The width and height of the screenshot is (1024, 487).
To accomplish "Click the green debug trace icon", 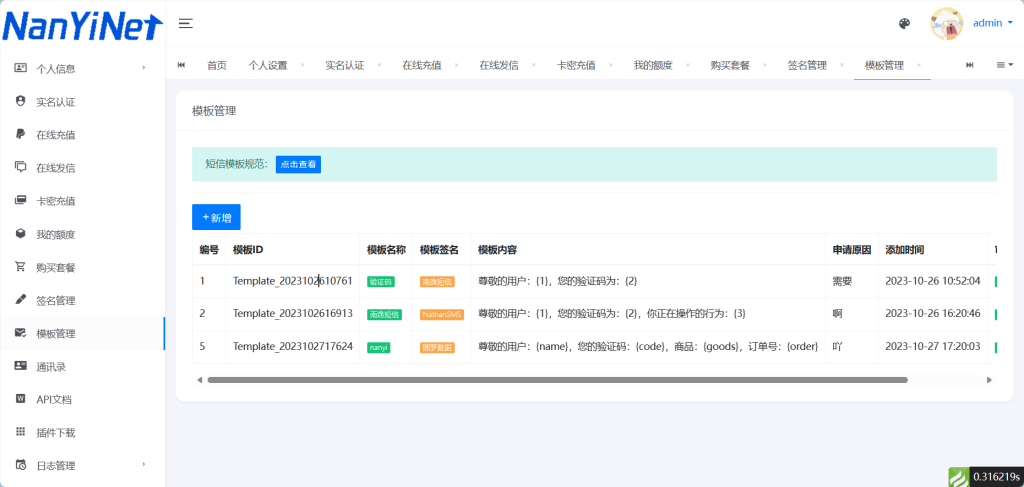I will pos(958,477).
